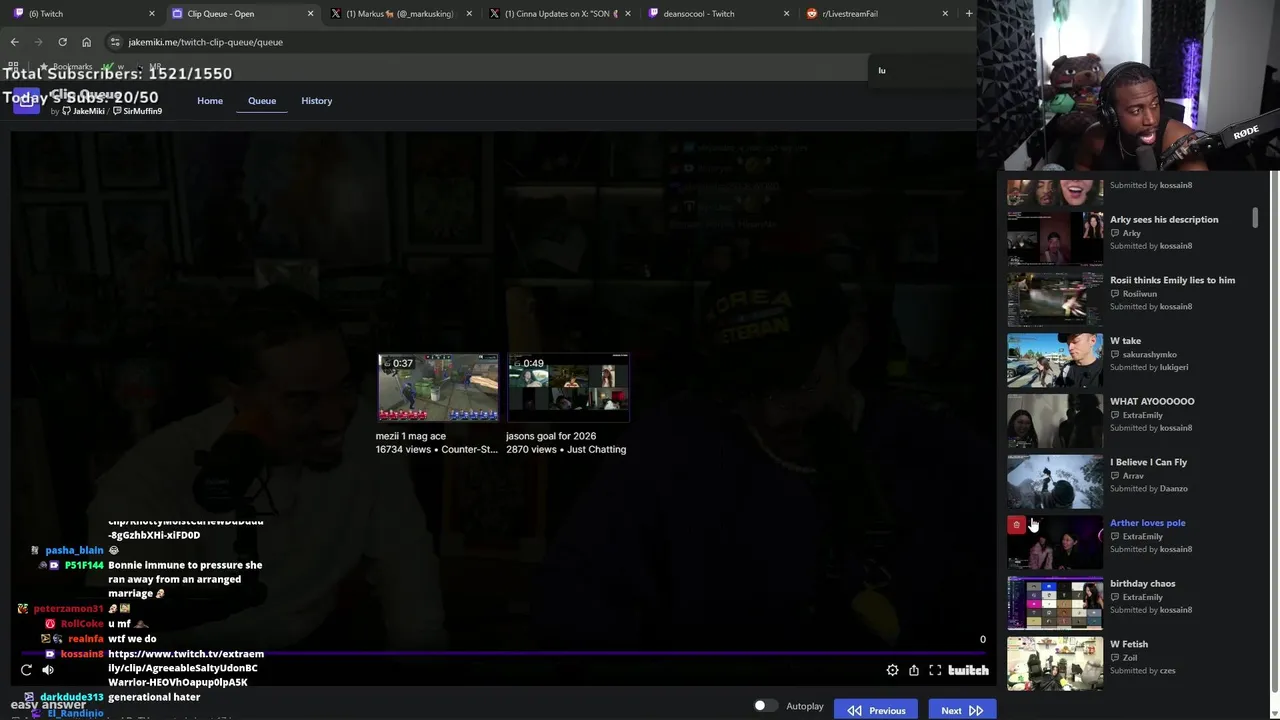The image size is (1280, 720).
Task: Click the address bar URL
Action: 205,42
